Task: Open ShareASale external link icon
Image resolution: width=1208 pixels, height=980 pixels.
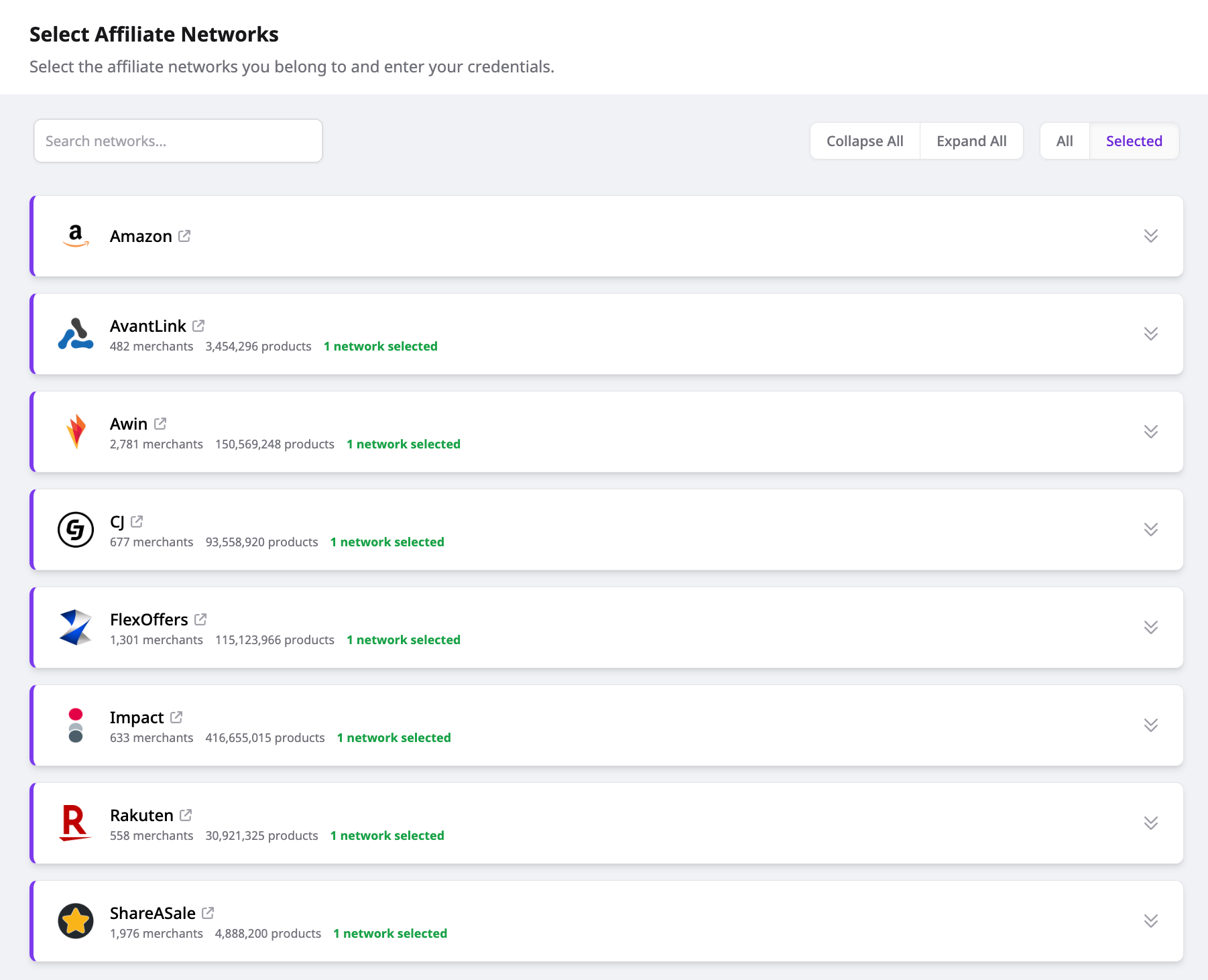Action: [208, 913]
